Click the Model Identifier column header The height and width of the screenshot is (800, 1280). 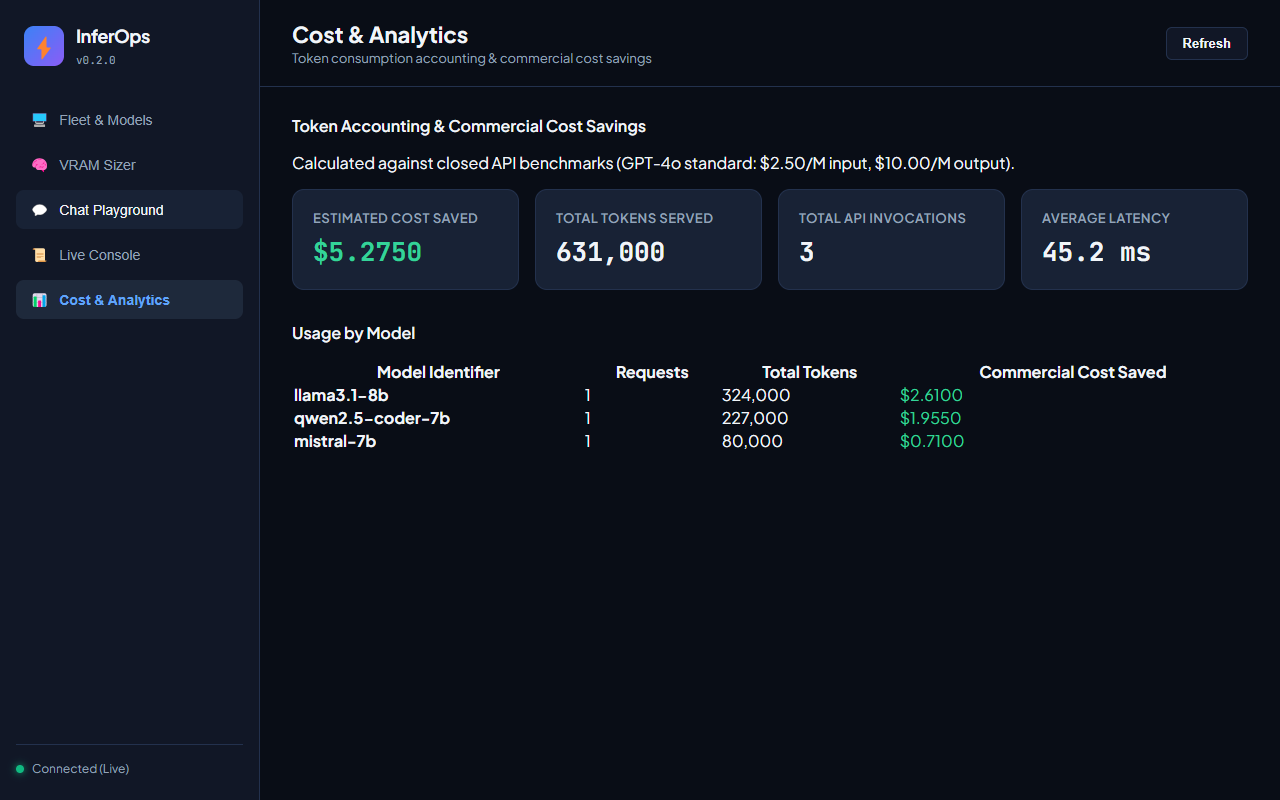[x=438, y=372]
